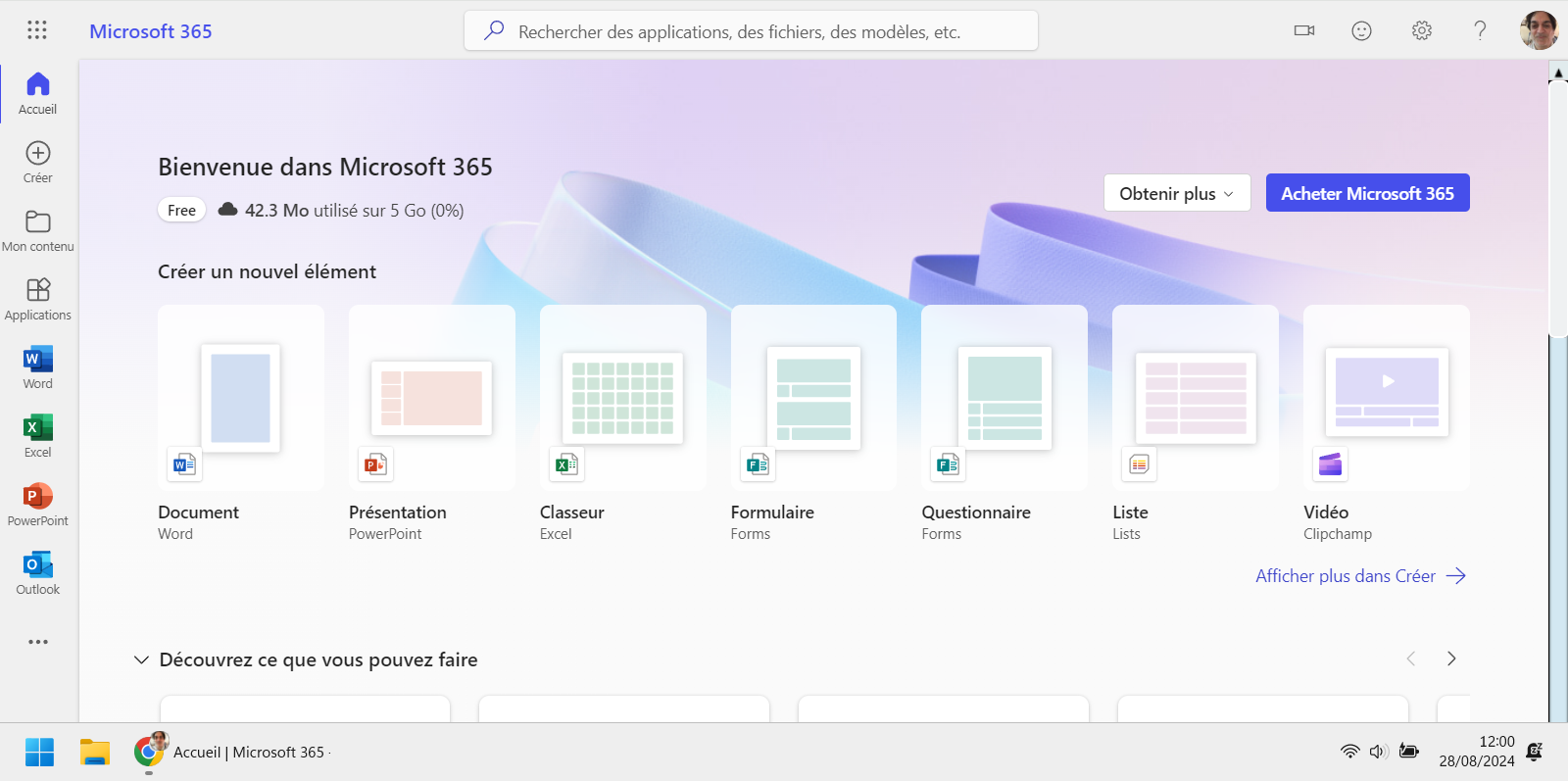Create a new Formulaire thumbnail
This screenshot has height=781, width=1568.
point(813,398)
